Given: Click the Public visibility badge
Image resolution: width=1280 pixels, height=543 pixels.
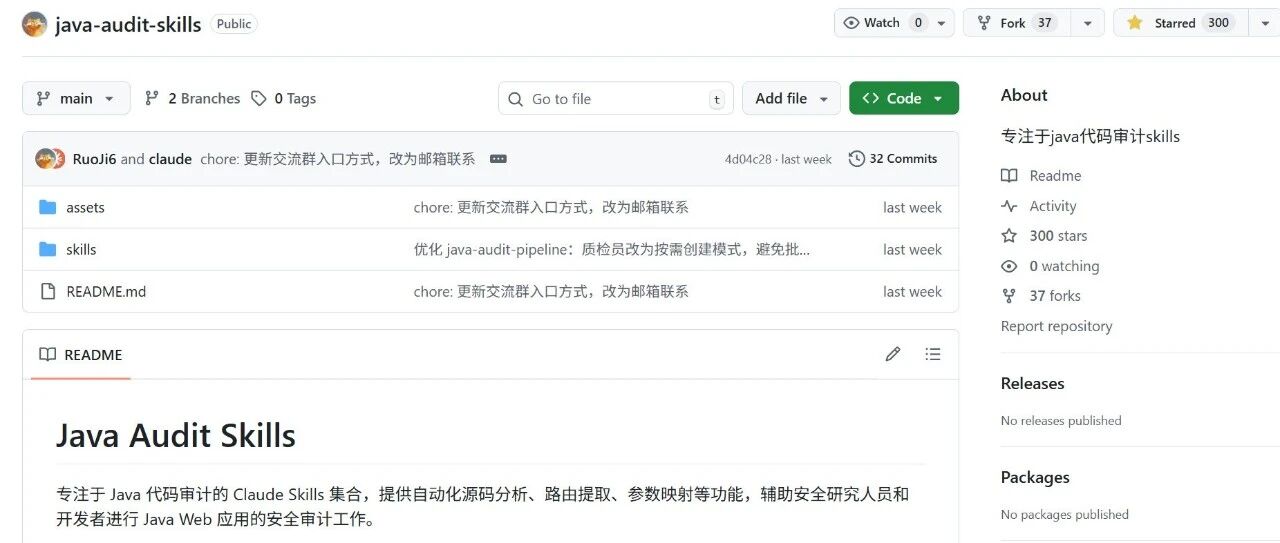Looking at the screenshot, I should (x=234, y=24).
